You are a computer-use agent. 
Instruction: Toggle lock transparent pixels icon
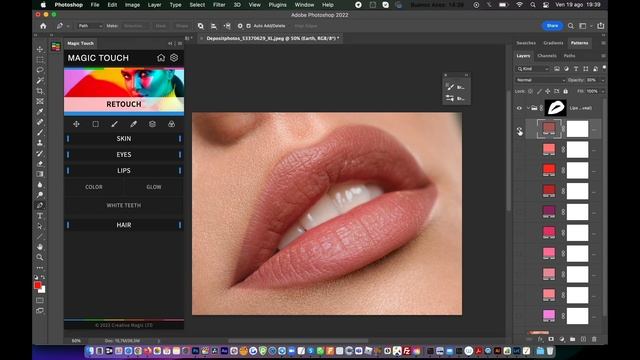[x=531, y=91]
